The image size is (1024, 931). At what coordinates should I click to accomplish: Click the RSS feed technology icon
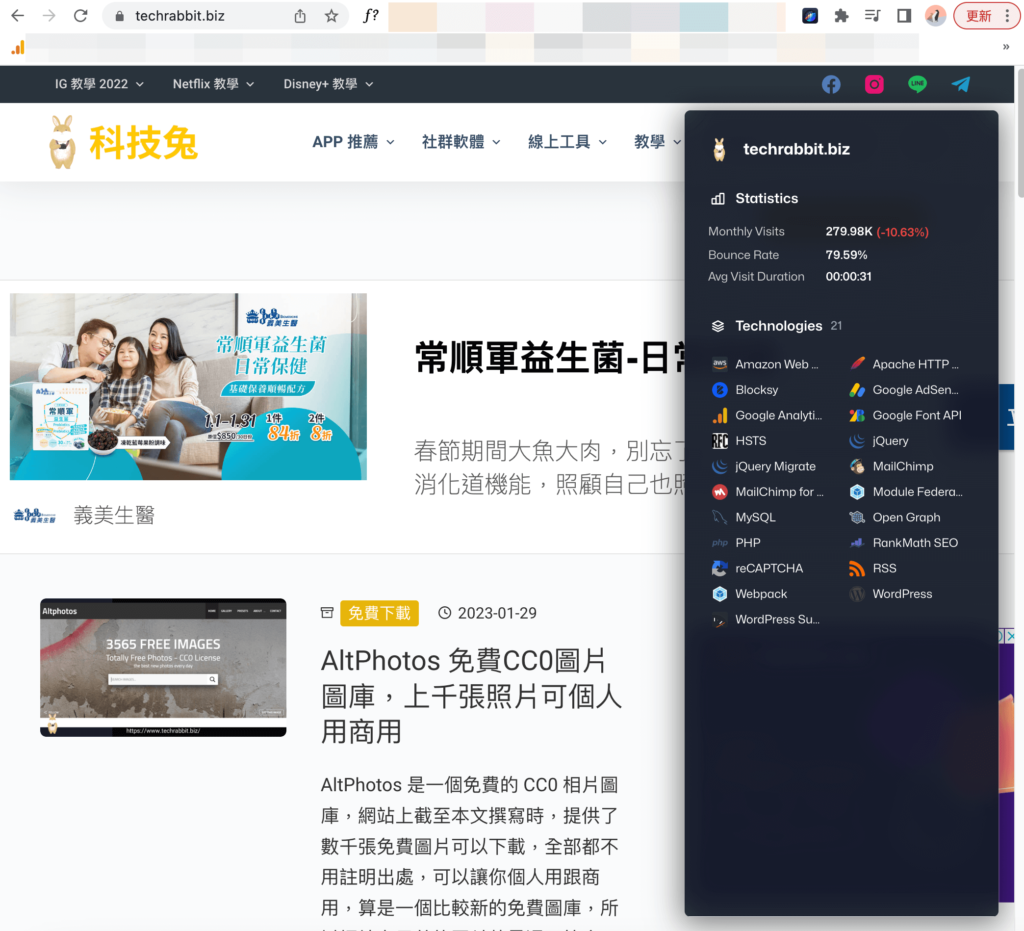pyautogui.click(x=857, y=568)
